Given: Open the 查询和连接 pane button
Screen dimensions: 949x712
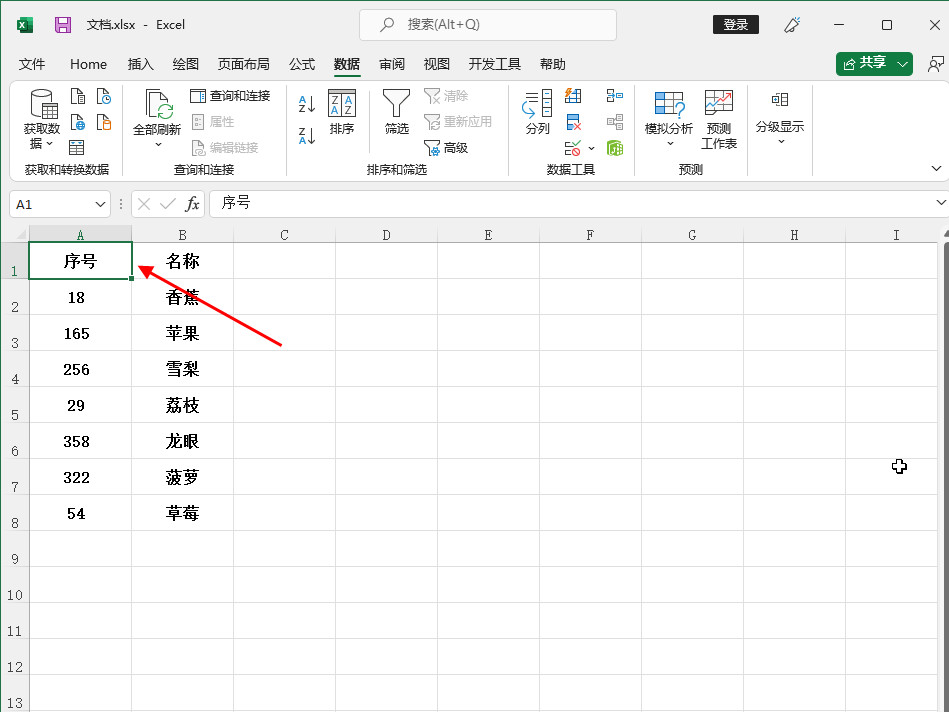Looking at the screenshot, I should point(230,96).
